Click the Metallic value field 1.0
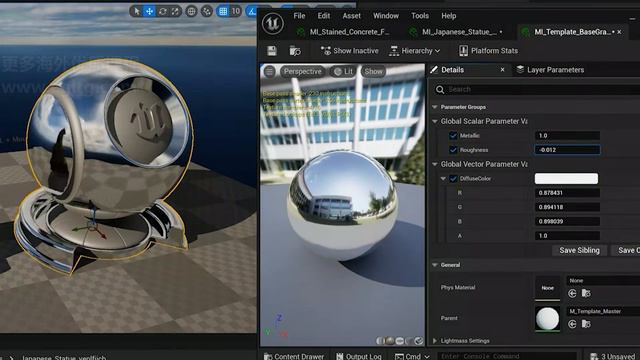Screen dimensions: 640x360 567,136
